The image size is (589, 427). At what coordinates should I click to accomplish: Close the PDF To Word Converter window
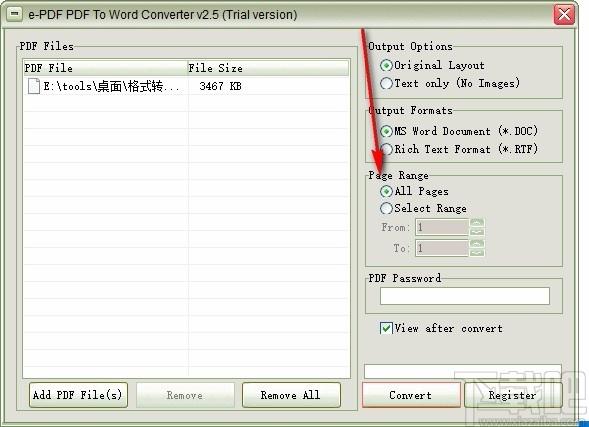(x=564, y=15)
